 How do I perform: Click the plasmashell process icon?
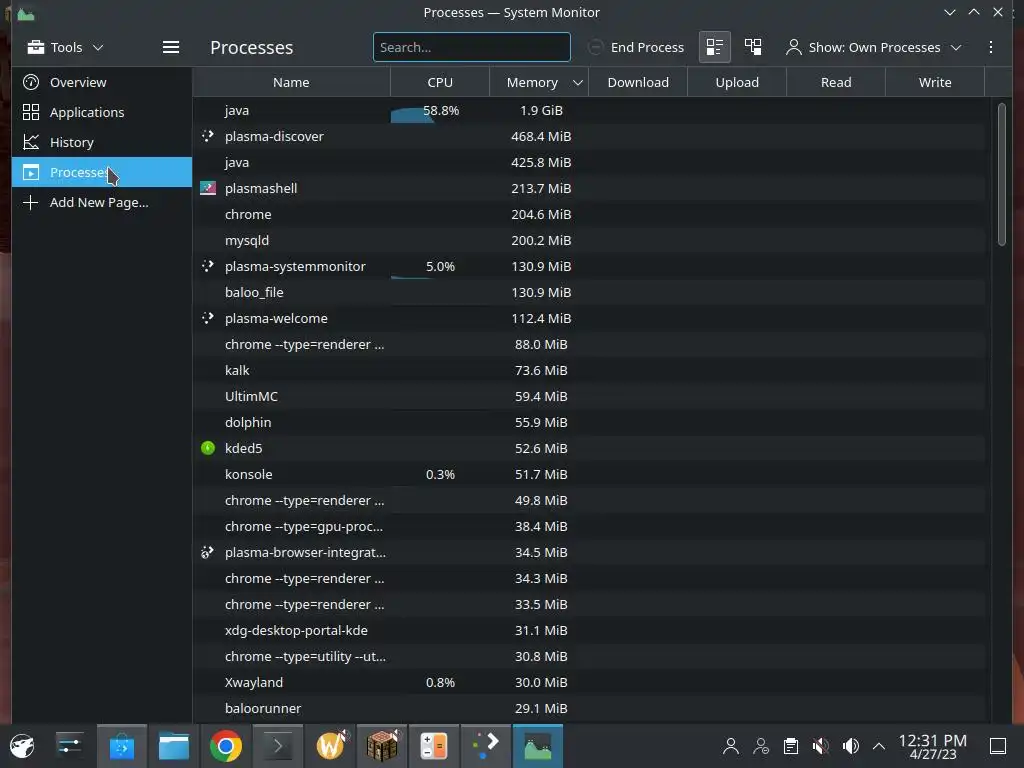pos(208,188)
